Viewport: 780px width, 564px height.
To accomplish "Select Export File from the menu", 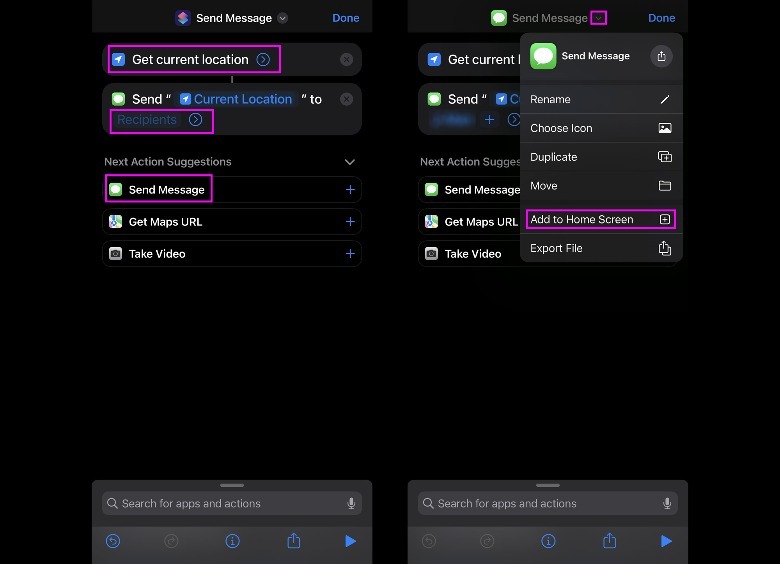I will point(601,248).
